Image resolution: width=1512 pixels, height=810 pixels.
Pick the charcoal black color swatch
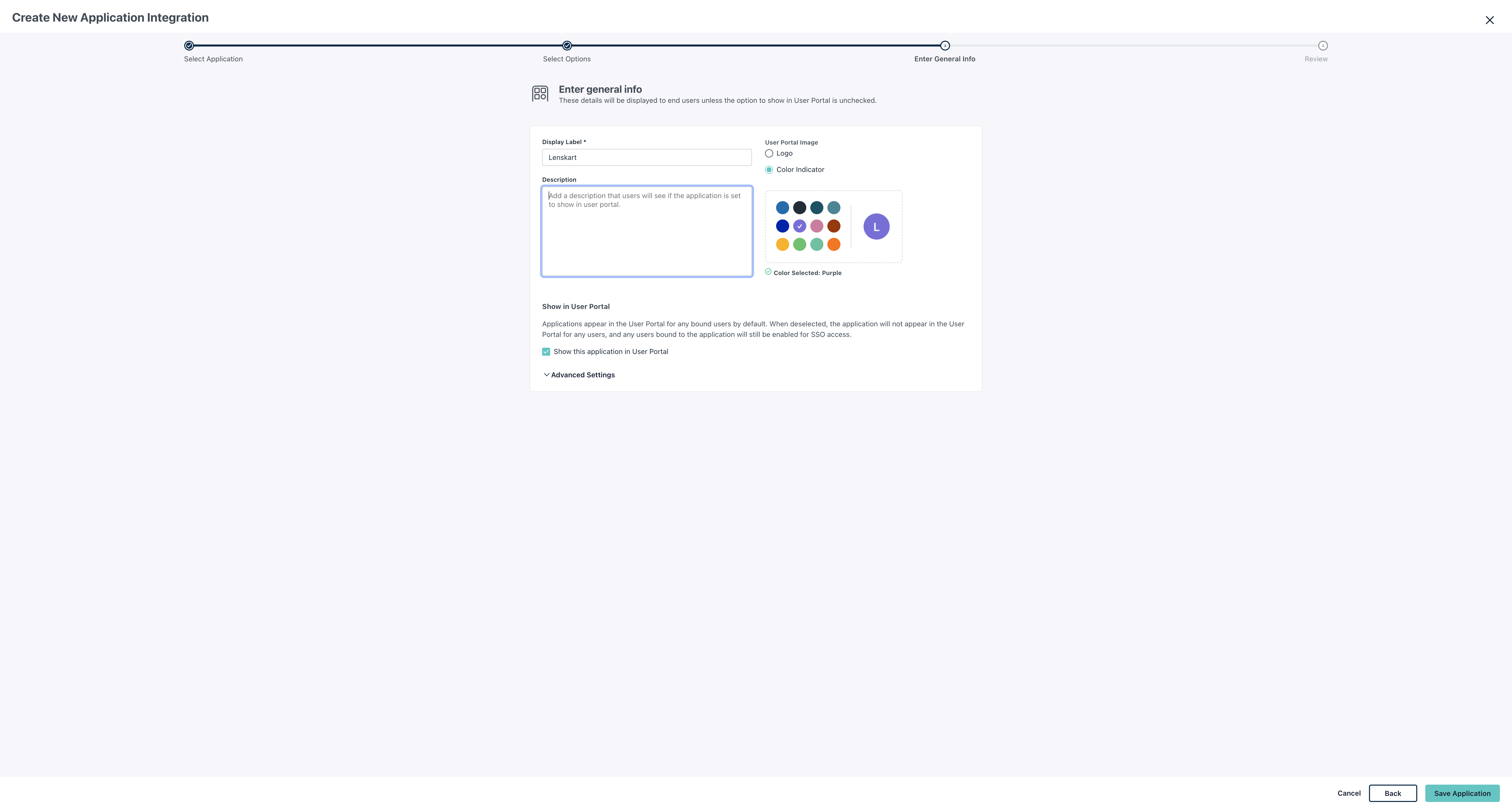(799, 208)
